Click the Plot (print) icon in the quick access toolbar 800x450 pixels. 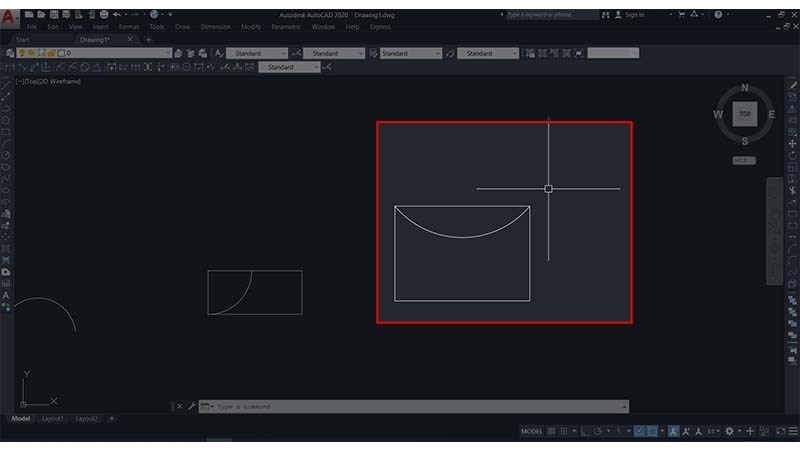tap(104, 14)
